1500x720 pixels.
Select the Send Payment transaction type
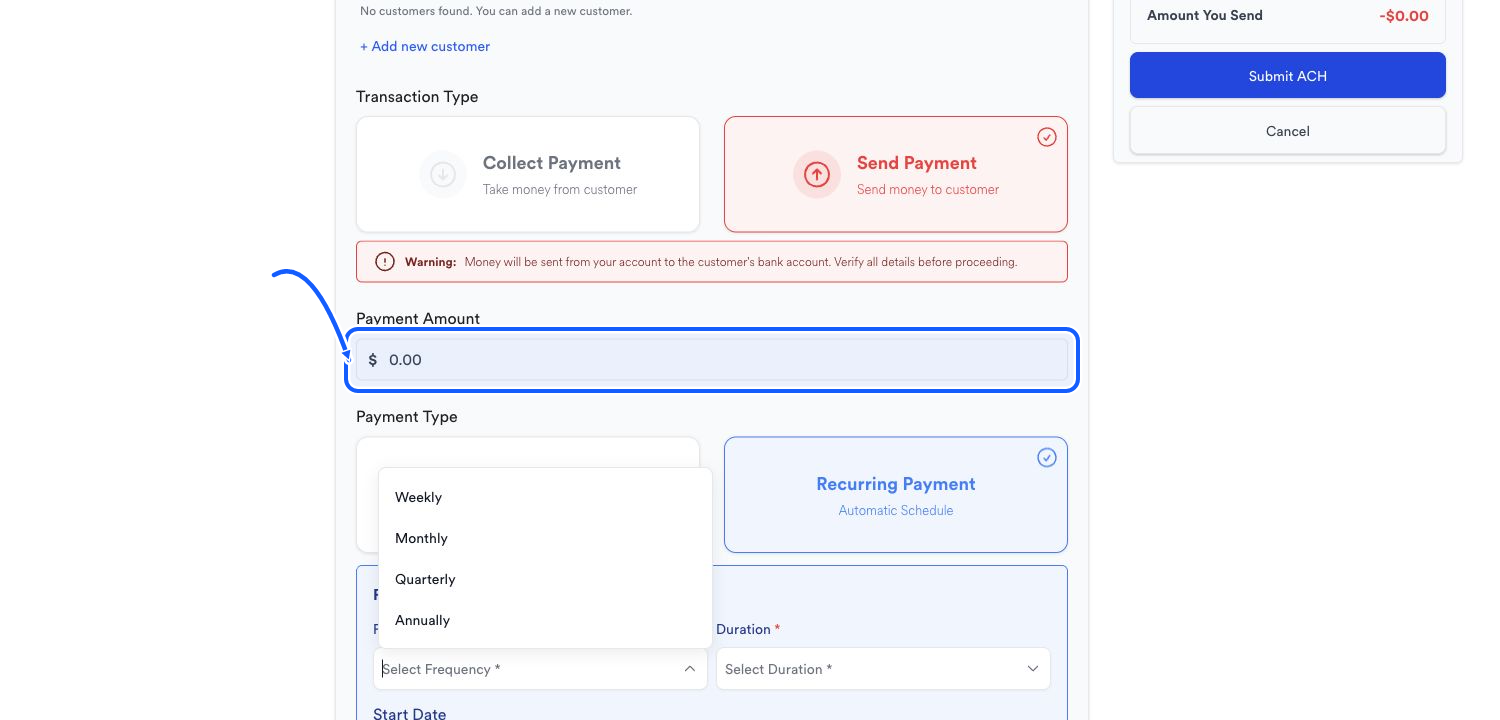(896, 174)
